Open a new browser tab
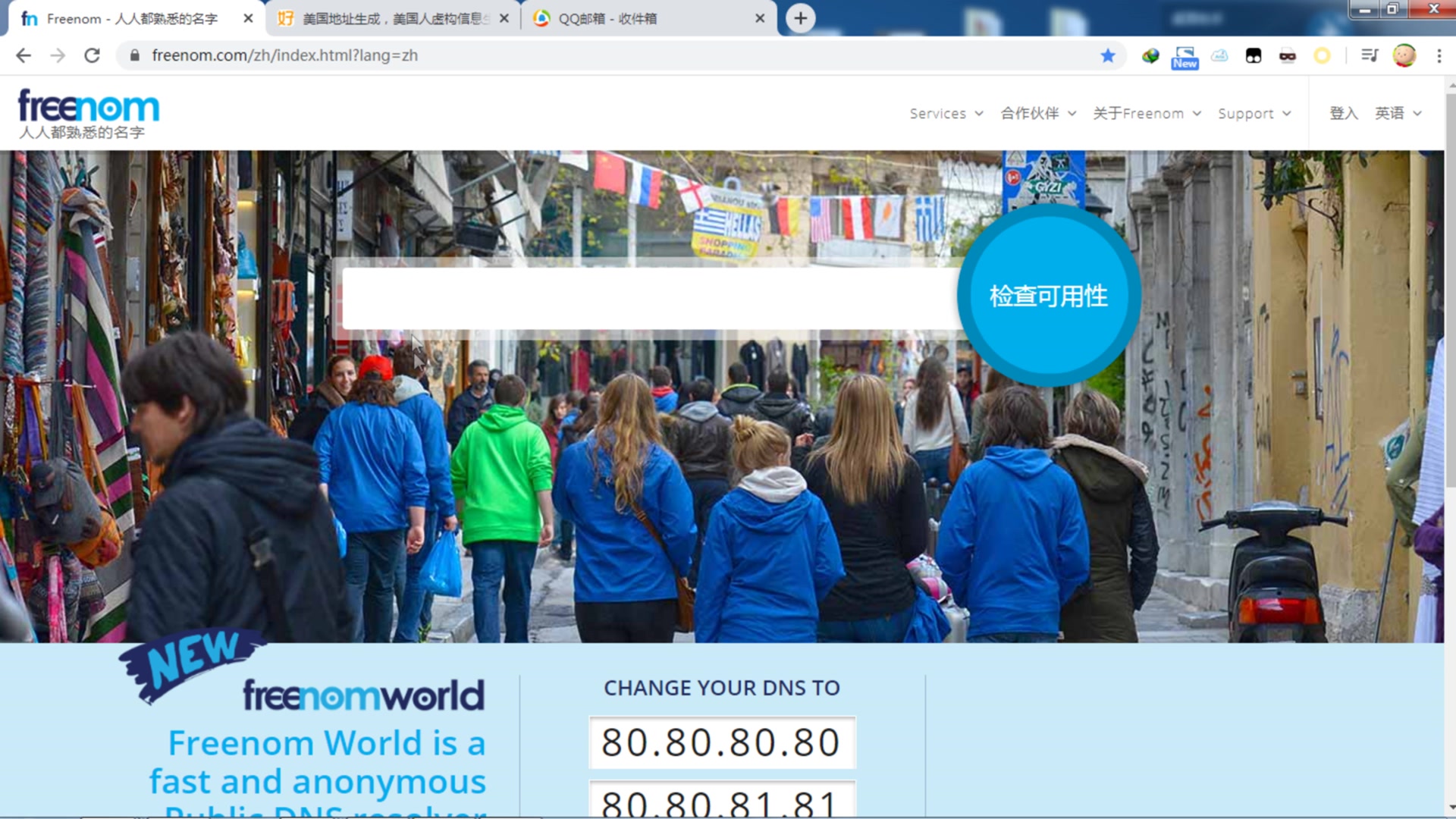Screen dimensions: 1456x819 click(x=800, y=18)
